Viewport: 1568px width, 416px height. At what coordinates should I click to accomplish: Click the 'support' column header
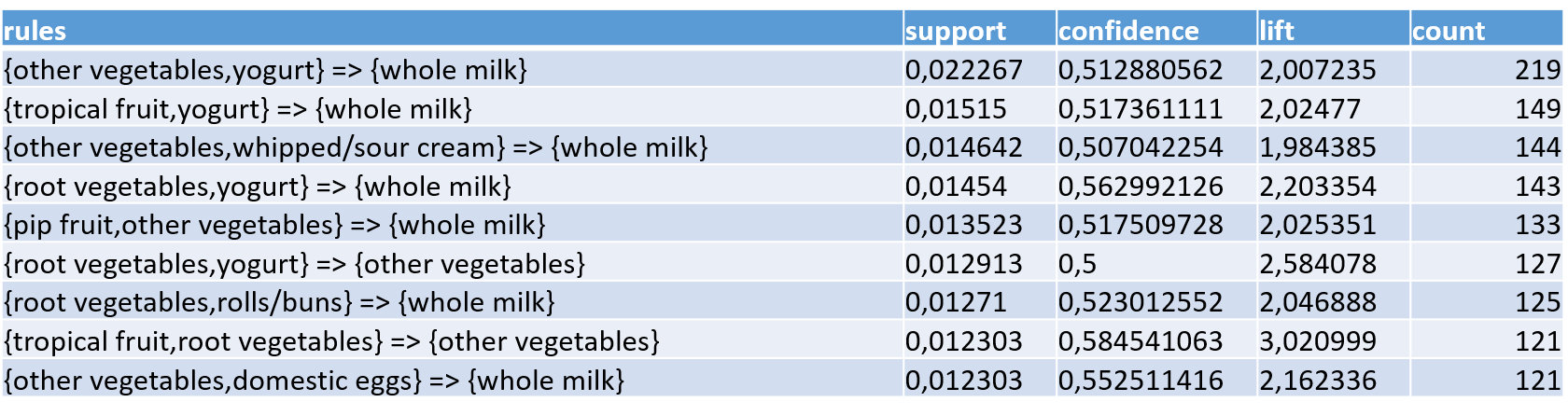956,31
